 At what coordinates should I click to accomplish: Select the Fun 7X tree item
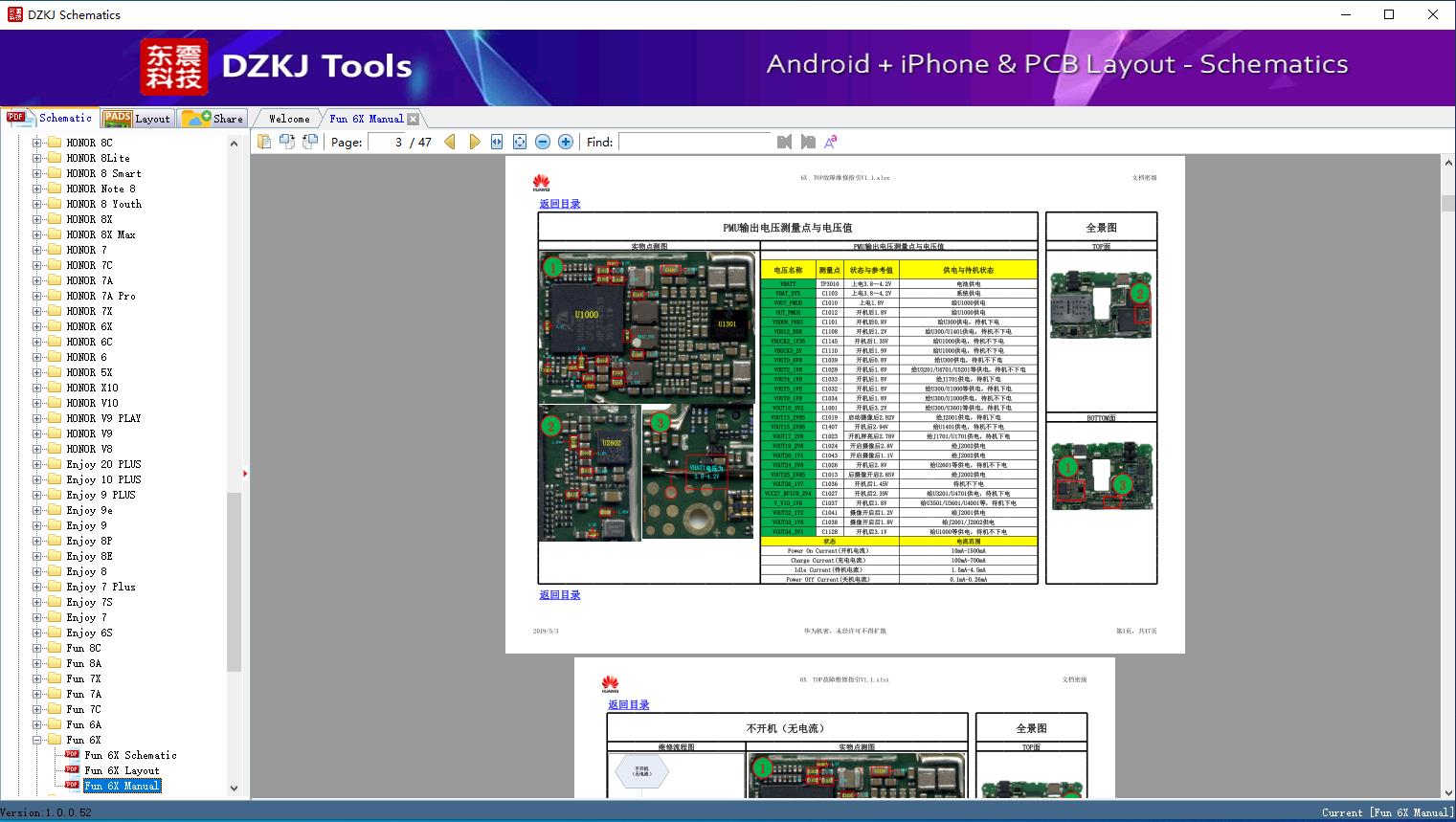[83, 678]
